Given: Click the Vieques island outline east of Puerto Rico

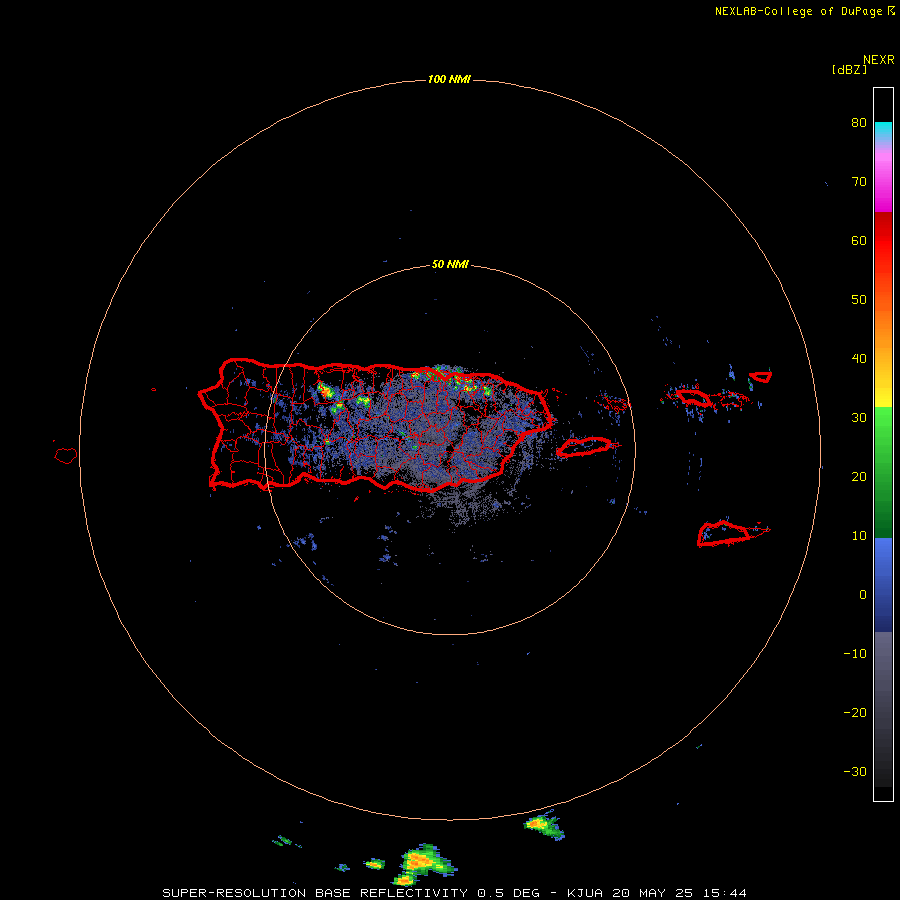Looking at the screenshot, I should (584, 447).
